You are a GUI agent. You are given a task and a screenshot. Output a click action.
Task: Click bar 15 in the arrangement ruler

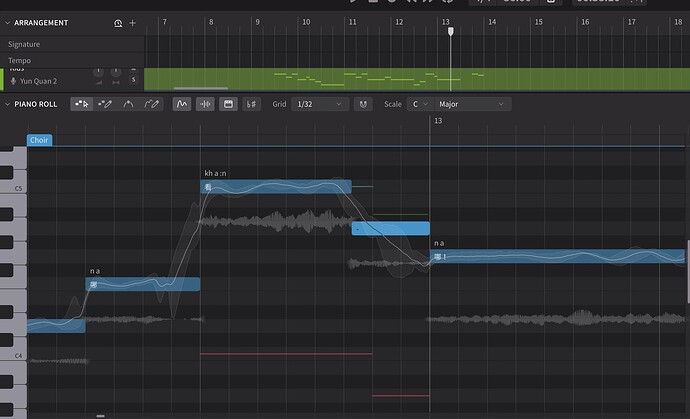pos(539,22)
